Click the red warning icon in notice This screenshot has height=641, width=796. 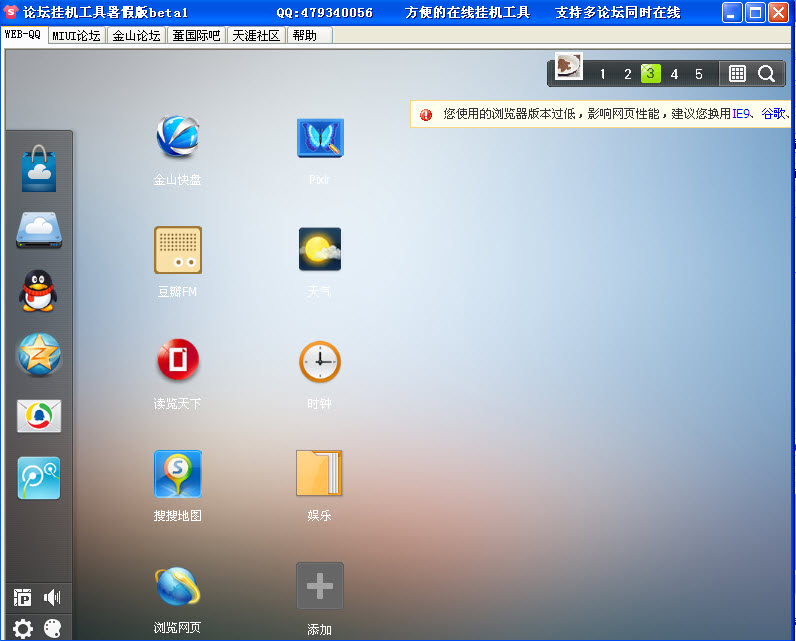(x=426, y=115)
